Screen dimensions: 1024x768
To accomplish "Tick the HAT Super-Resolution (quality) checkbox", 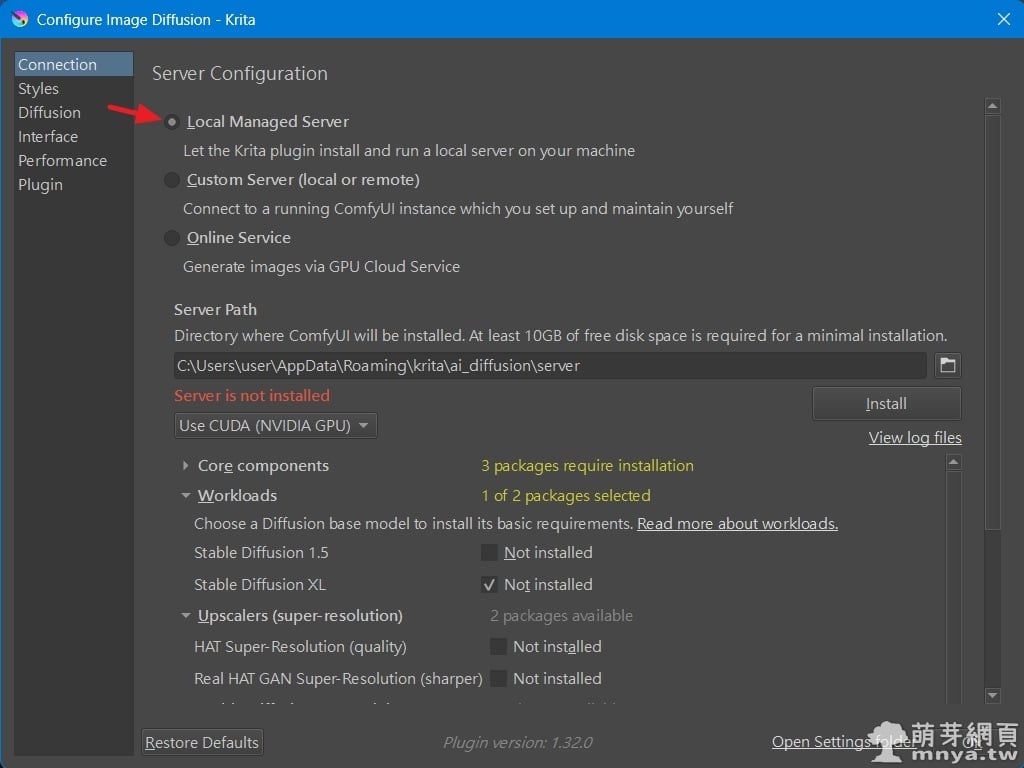I will click(x=498, y=647).
